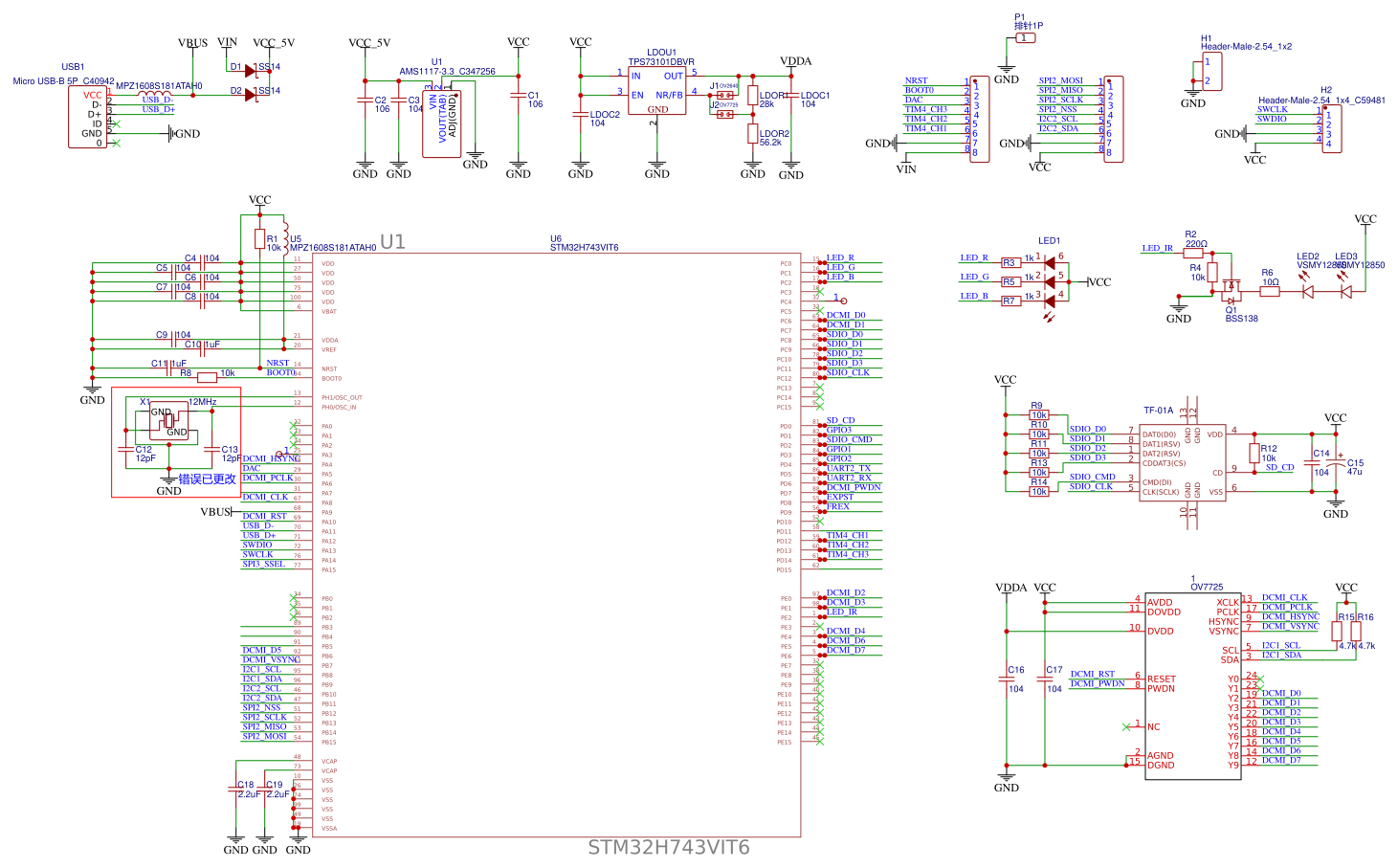Click the large gray U1 designator
This screenshot has height=868, width=1398.
click(392, 242)
